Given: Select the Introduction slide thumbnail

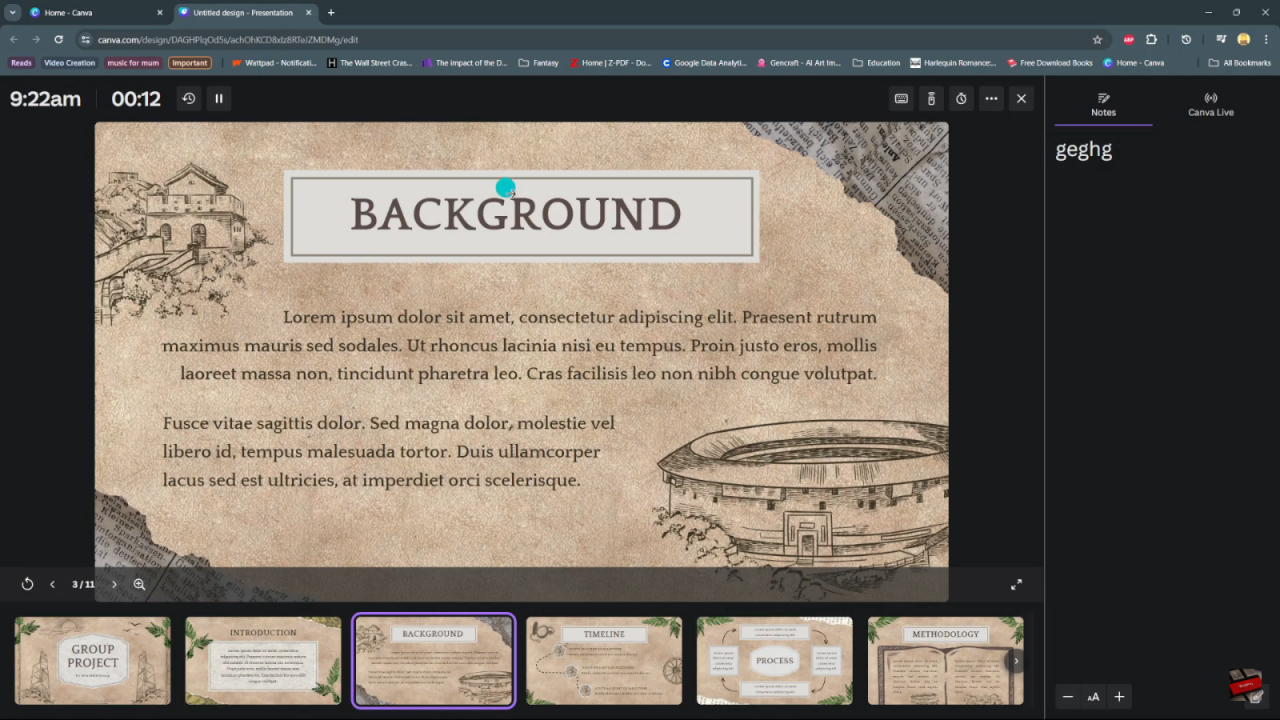Looking at the screenshot, I should [x=263, y=660].
